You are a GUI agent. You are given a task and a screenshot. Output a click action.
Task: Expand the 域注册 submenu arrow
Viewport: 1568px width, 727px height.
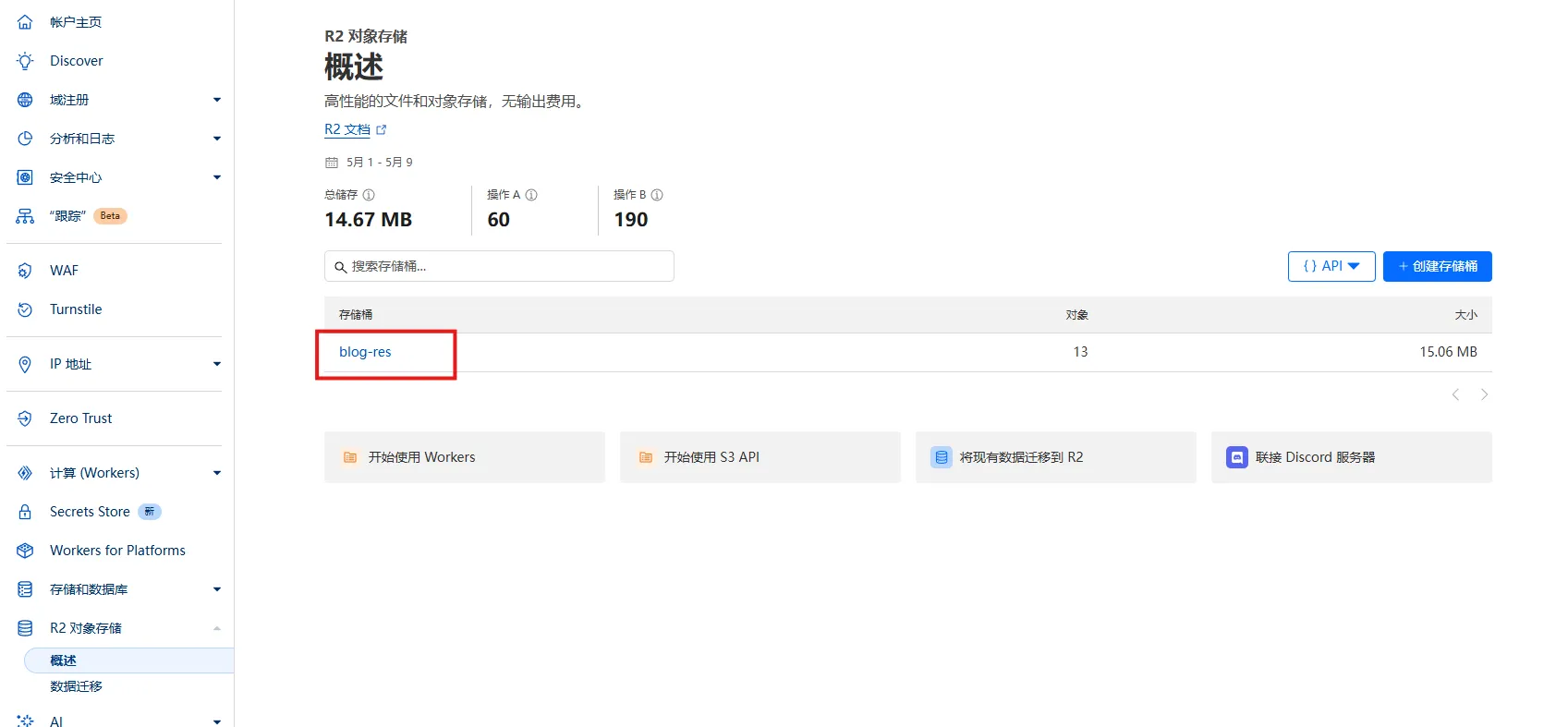[217, 100]
